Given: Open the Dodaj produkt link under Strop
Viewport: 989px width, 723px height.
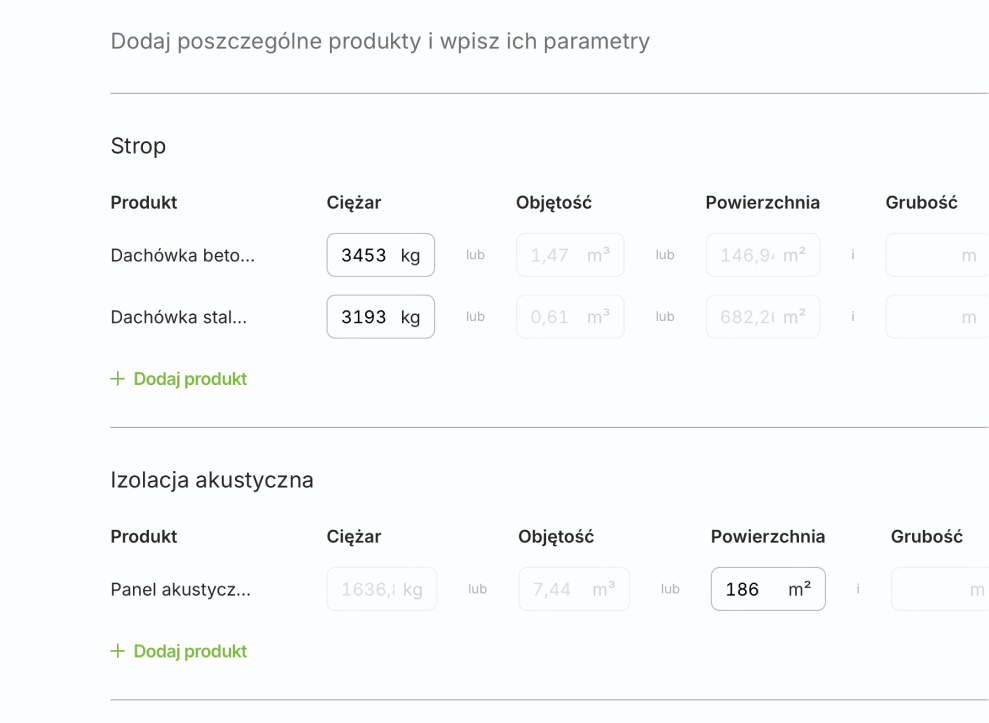Looking at the screenshot, I should 190,379.
